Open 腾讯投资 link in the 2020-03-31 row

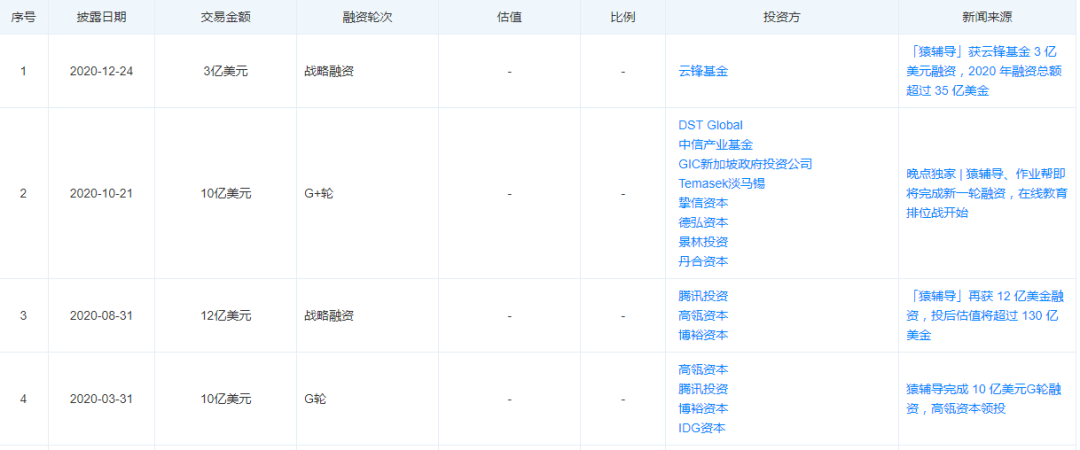coord(703,389)
